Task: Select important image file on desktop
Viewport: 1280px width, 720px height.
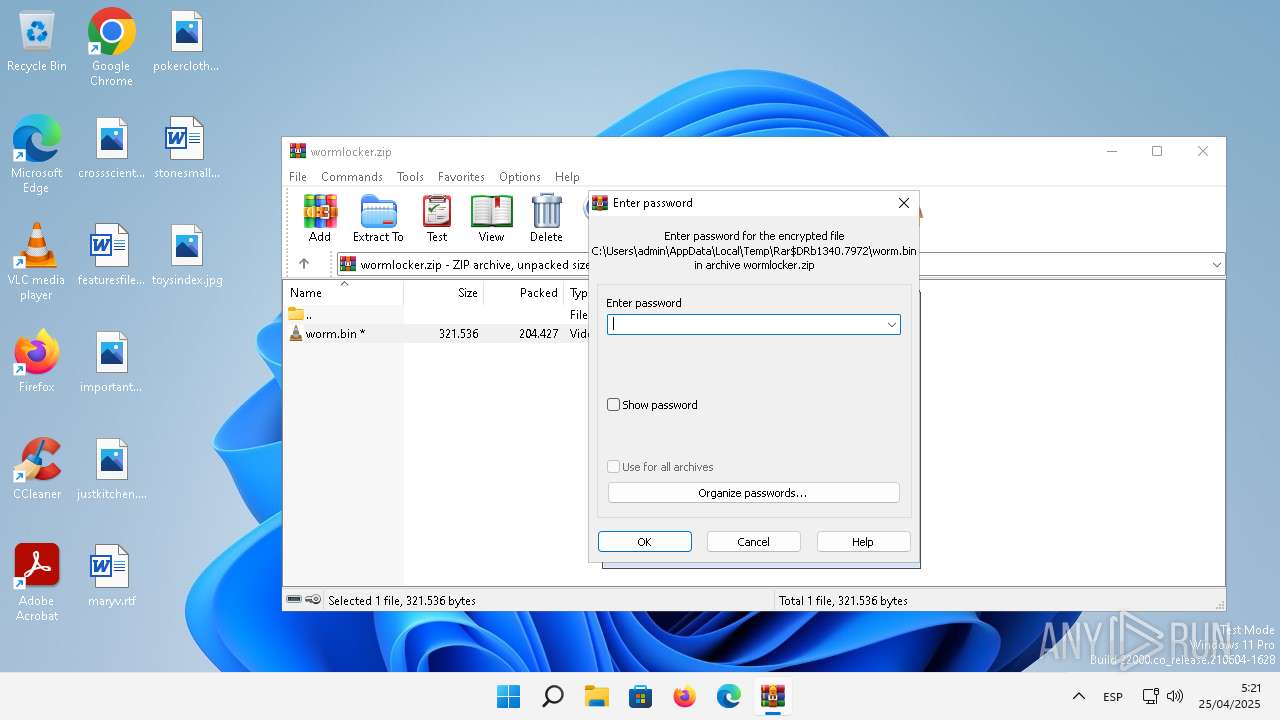Action: click(x=111, y=362)
